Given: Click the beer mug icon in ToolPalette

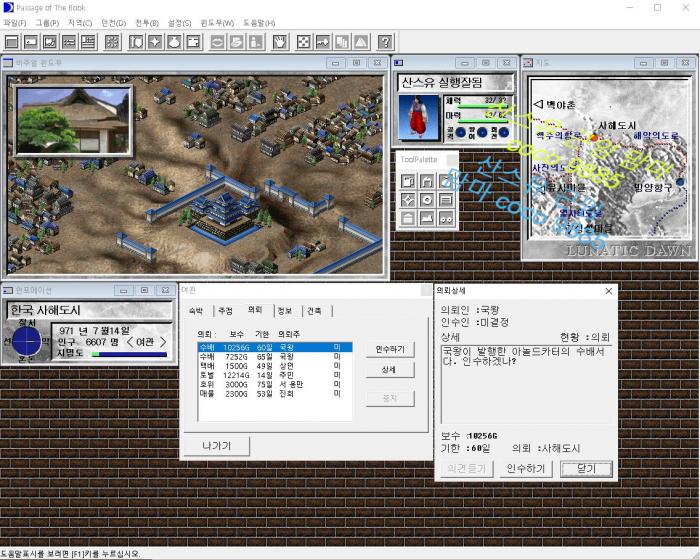Looking at the screenshot, I should (x=408, y=181).
